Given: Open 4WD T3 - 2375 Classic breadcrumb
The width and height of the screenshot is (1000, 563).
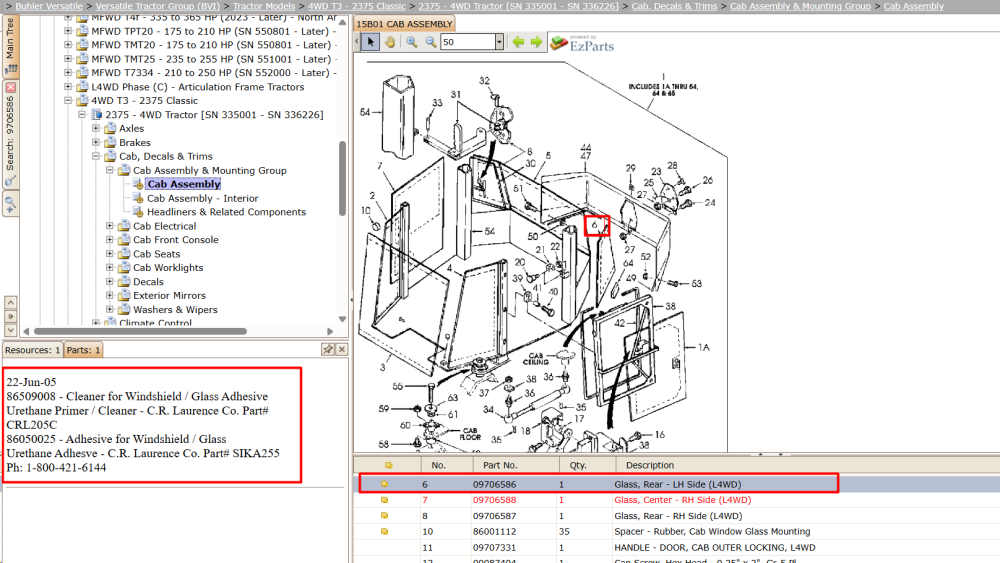Looking at the screenshot, I should [x=357, y=6].
